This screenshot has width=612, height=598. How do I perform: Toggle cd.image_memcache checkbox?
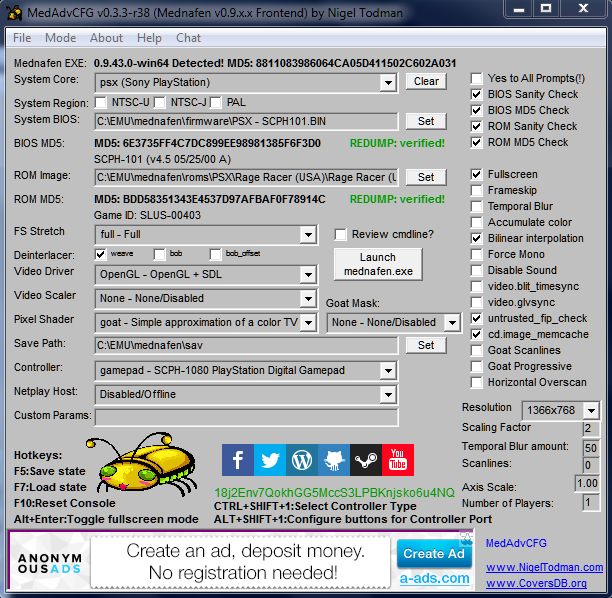(476, 335)
